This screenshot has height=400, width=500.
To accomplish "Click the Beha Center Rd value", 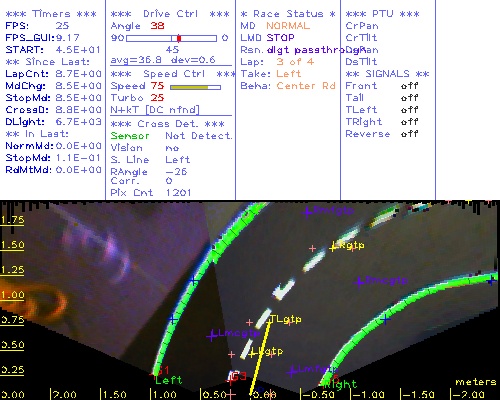I will pyautogui.click(x=306, y=86).
